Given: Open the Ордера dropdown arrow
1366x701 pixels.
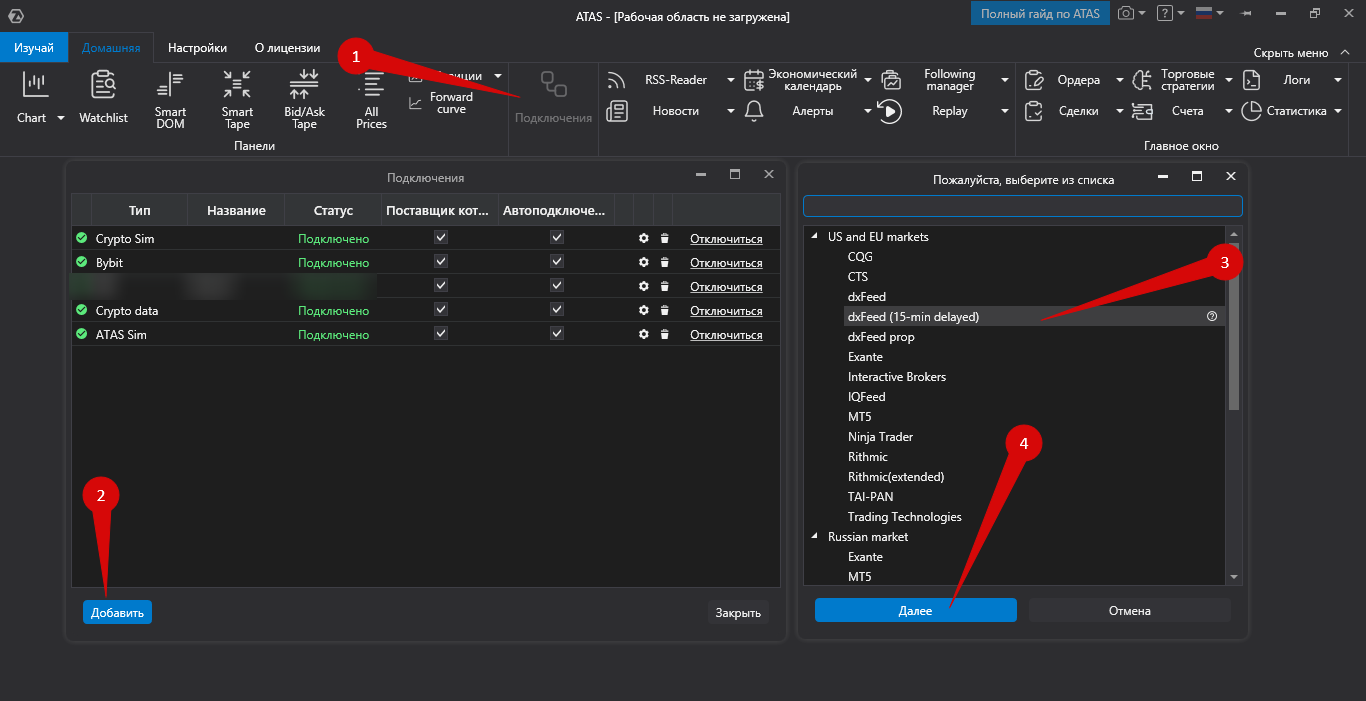Looking at the screenshot, I should click(1120, 80).
